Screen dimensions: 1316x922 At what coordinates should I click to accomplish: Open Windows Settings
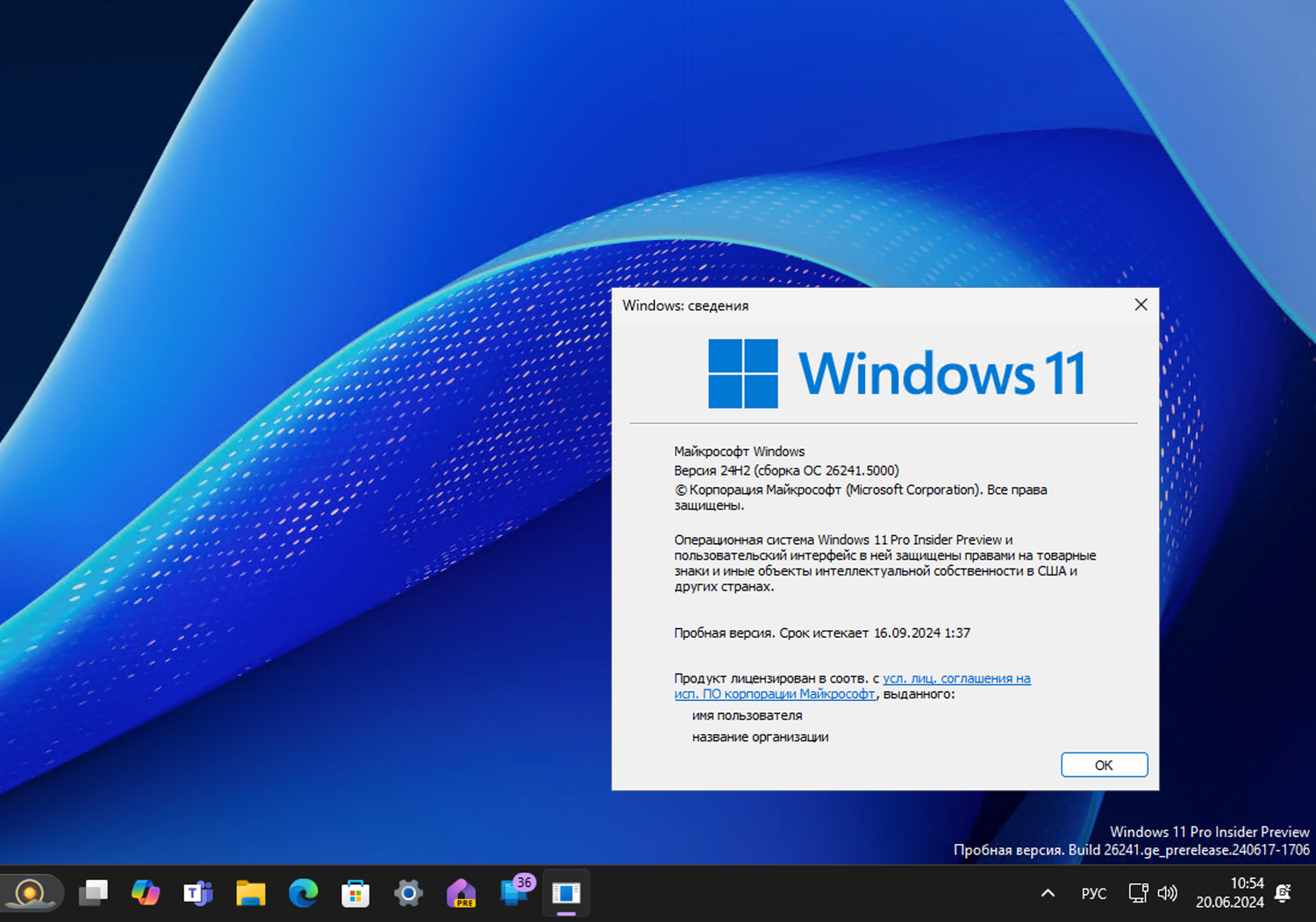click(x=408, y=893)
